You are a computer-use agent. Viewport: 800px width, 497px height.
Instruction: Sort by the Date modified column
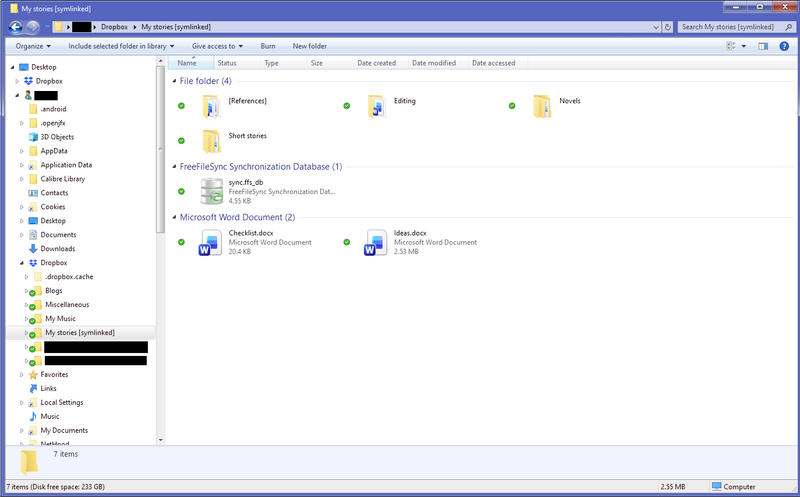click(434, 63)
